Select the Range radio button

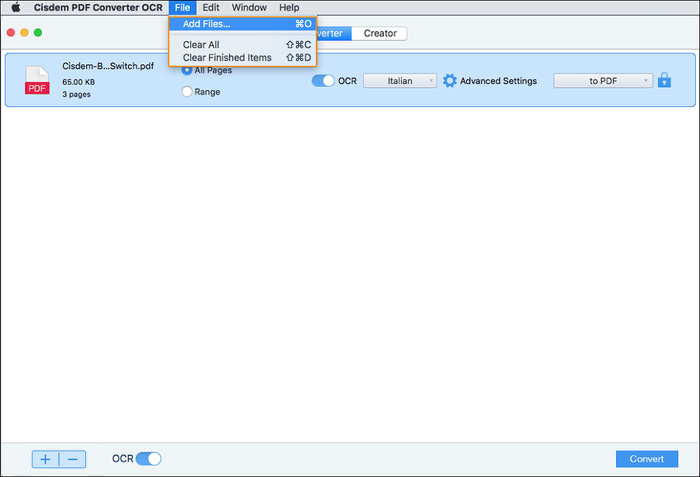(187, 92)
